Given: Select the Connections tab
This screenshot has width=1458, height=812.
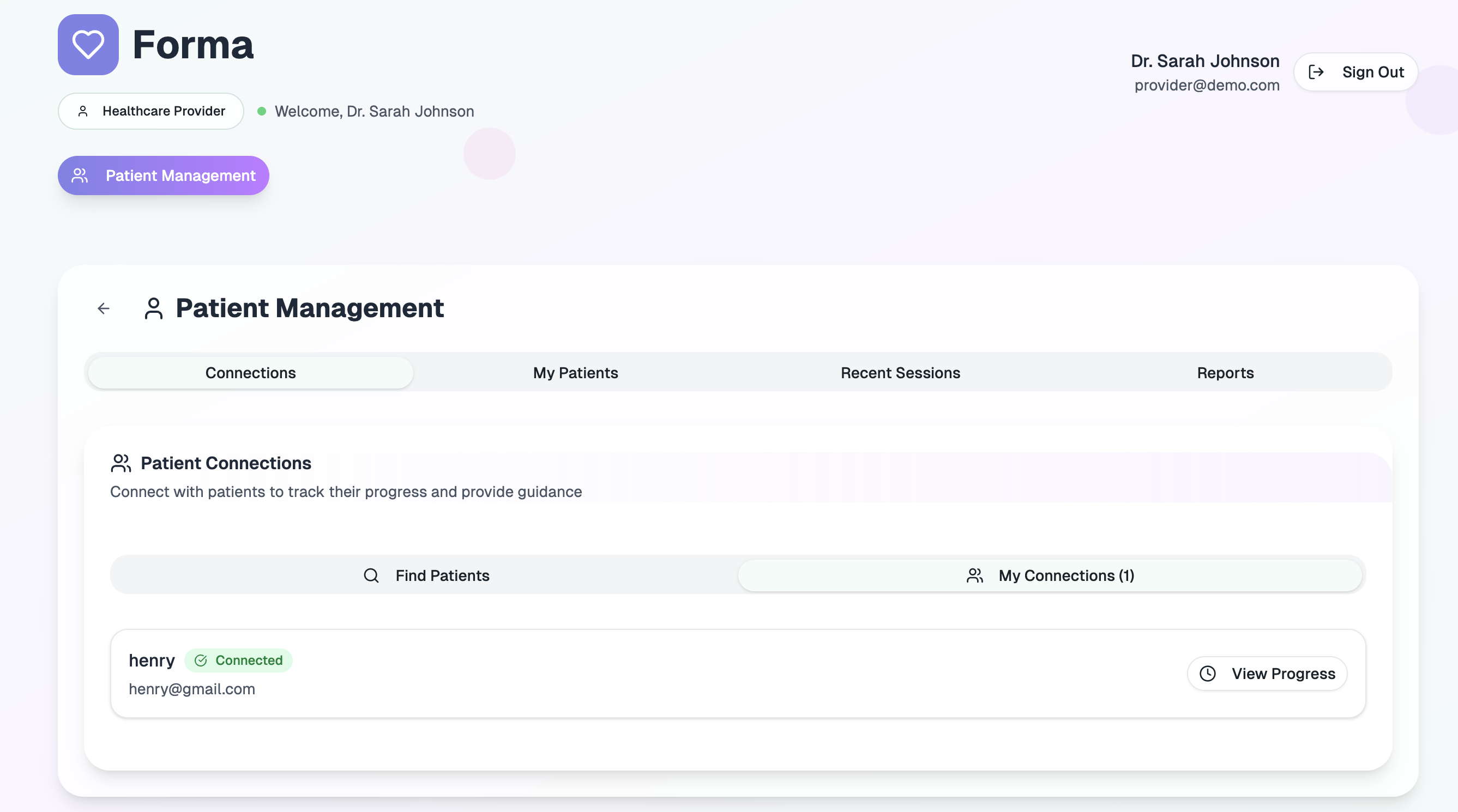Looking at the screenshot, I should [250, 373].
